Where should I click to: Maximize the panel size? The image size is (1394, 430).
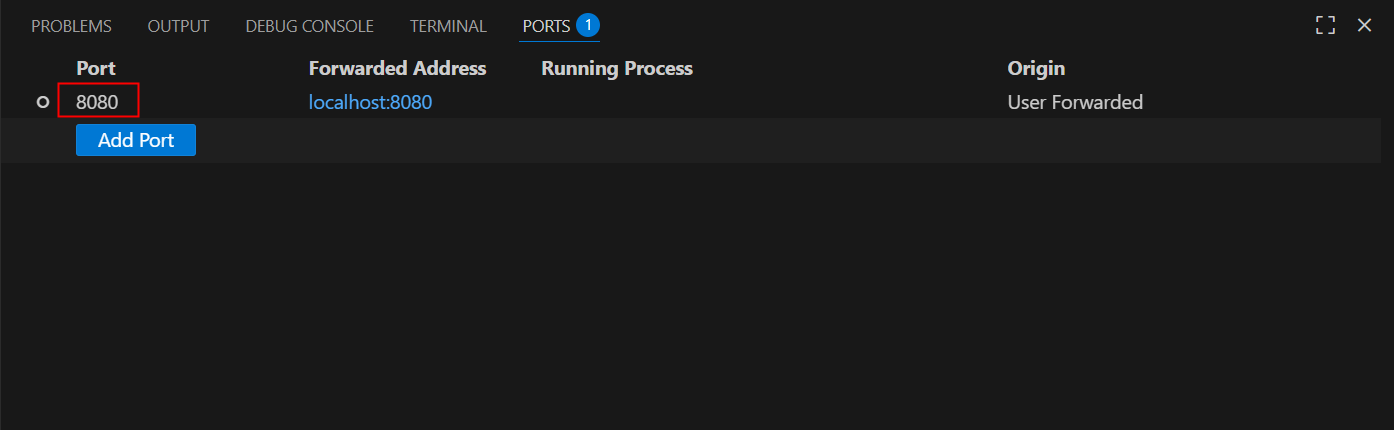(x=1325, y=26)
